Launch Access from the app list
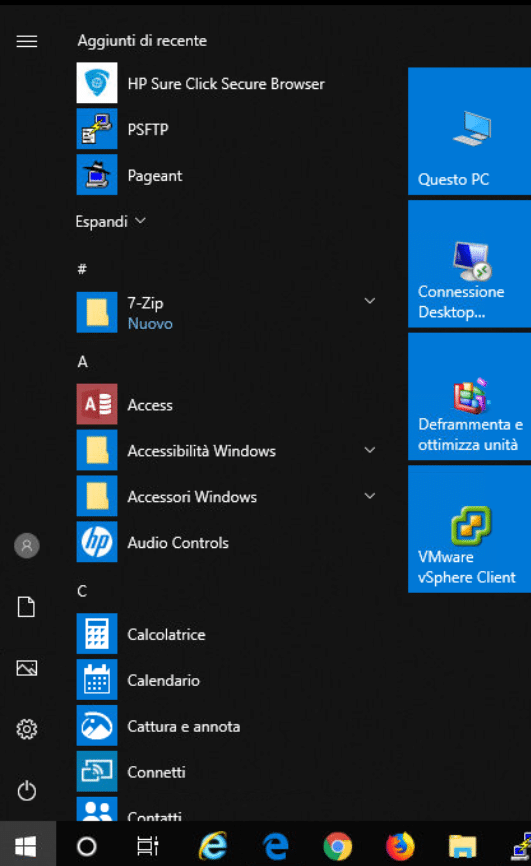 pyautogui.click(x=227, y=404)
